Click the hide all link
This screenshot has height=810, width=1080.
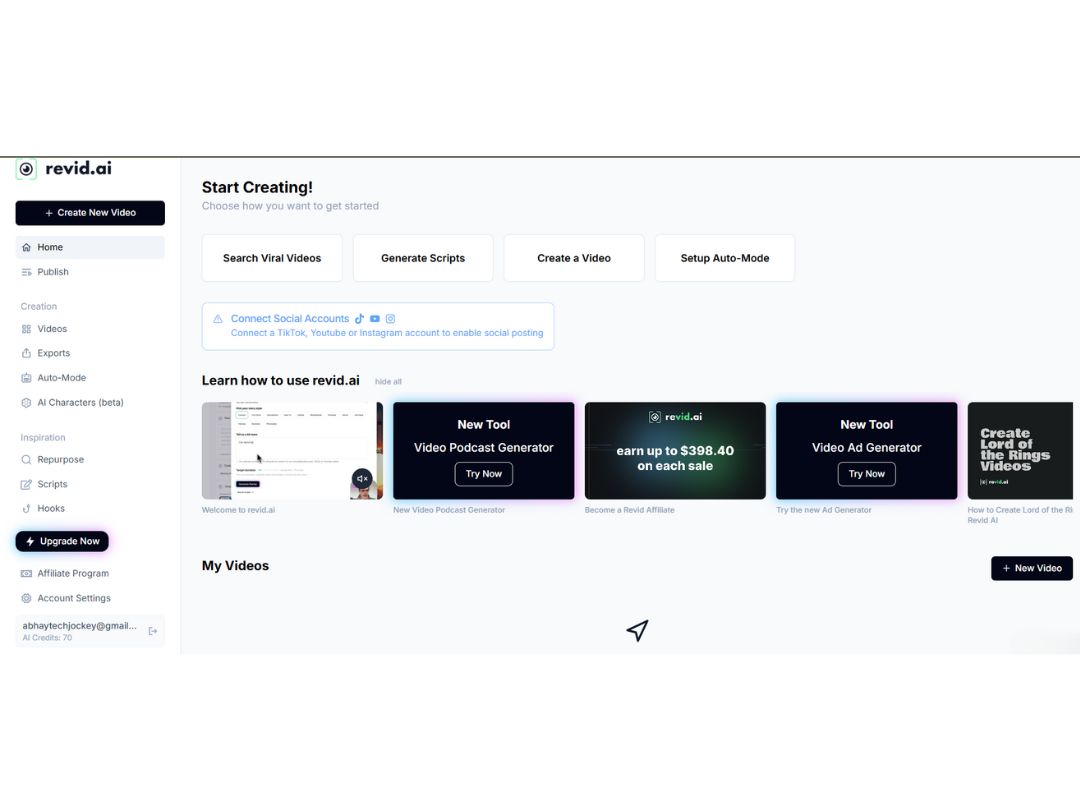pyautogui.click(x=388, y=382)
